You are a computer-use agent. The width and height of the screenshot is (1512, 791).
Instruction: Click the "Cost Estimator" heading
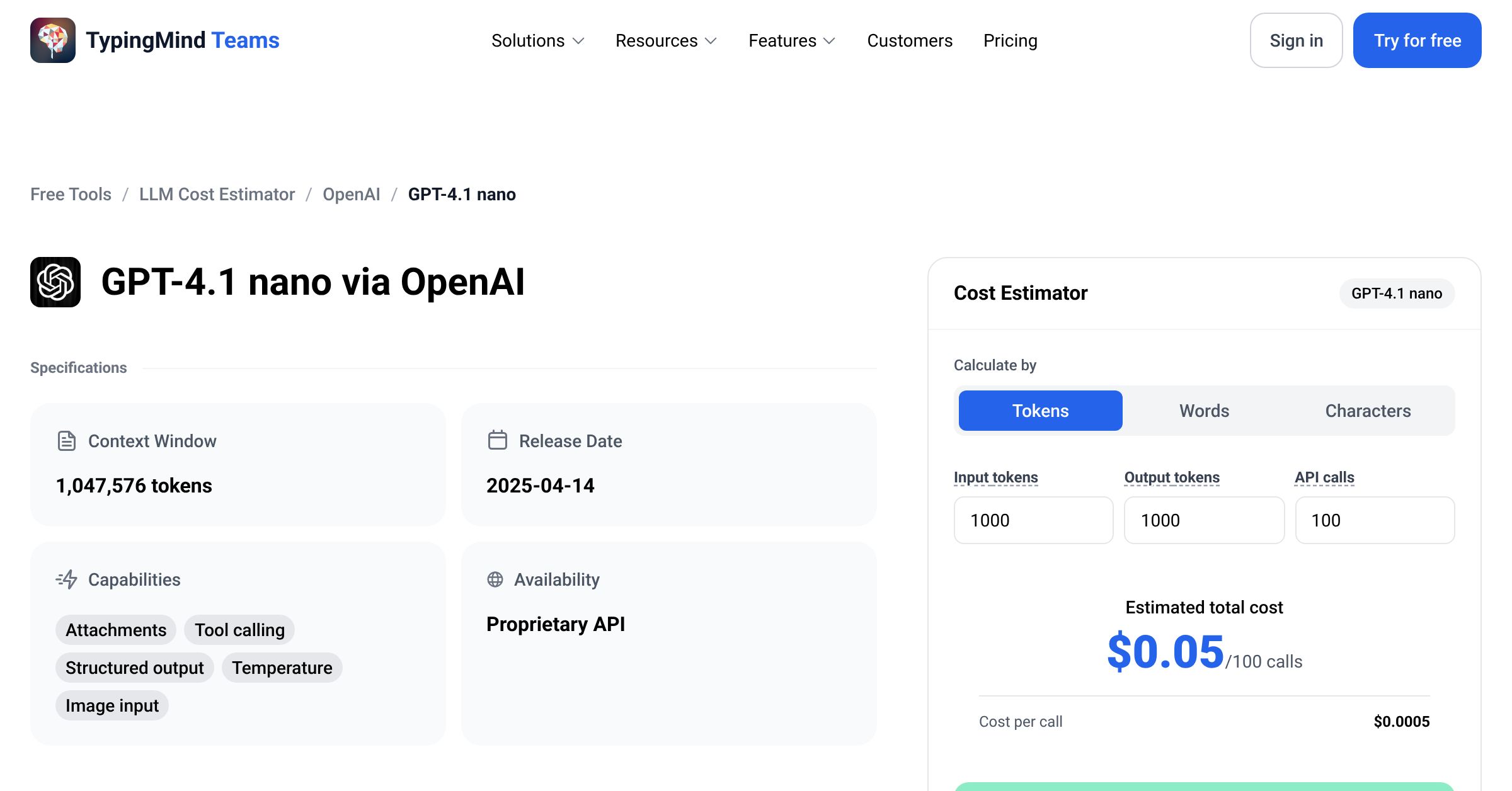[1021, 293]
